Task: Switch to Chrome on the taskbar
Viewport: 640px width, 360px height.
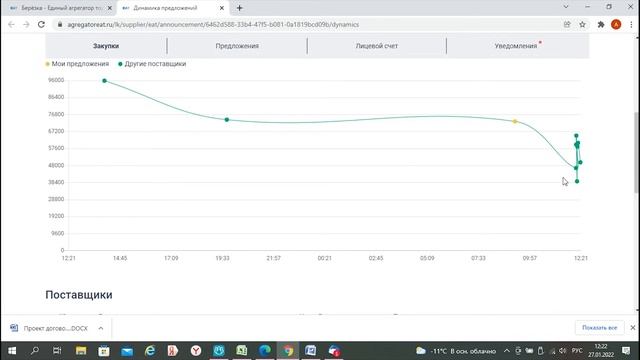Action: 288,351
